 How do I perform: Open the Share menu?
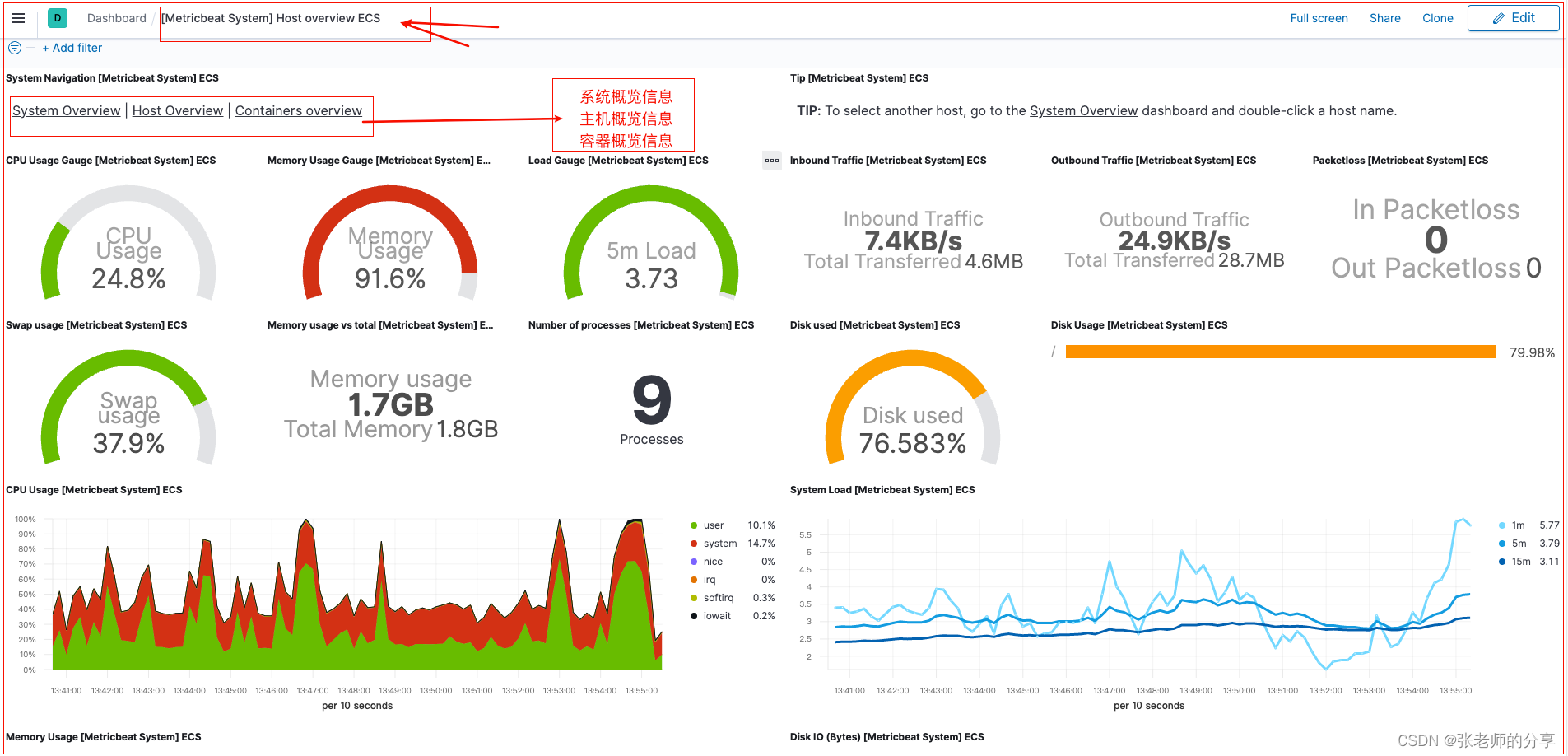[x=1384, y=18]
